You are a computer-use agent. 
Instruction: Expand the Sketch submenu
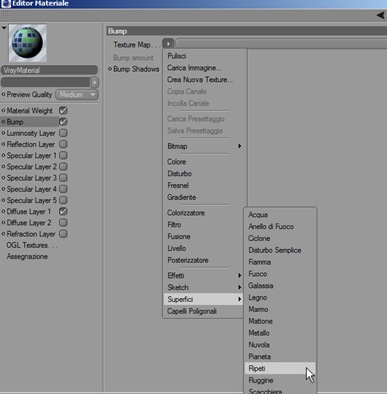tap(204, 287)
